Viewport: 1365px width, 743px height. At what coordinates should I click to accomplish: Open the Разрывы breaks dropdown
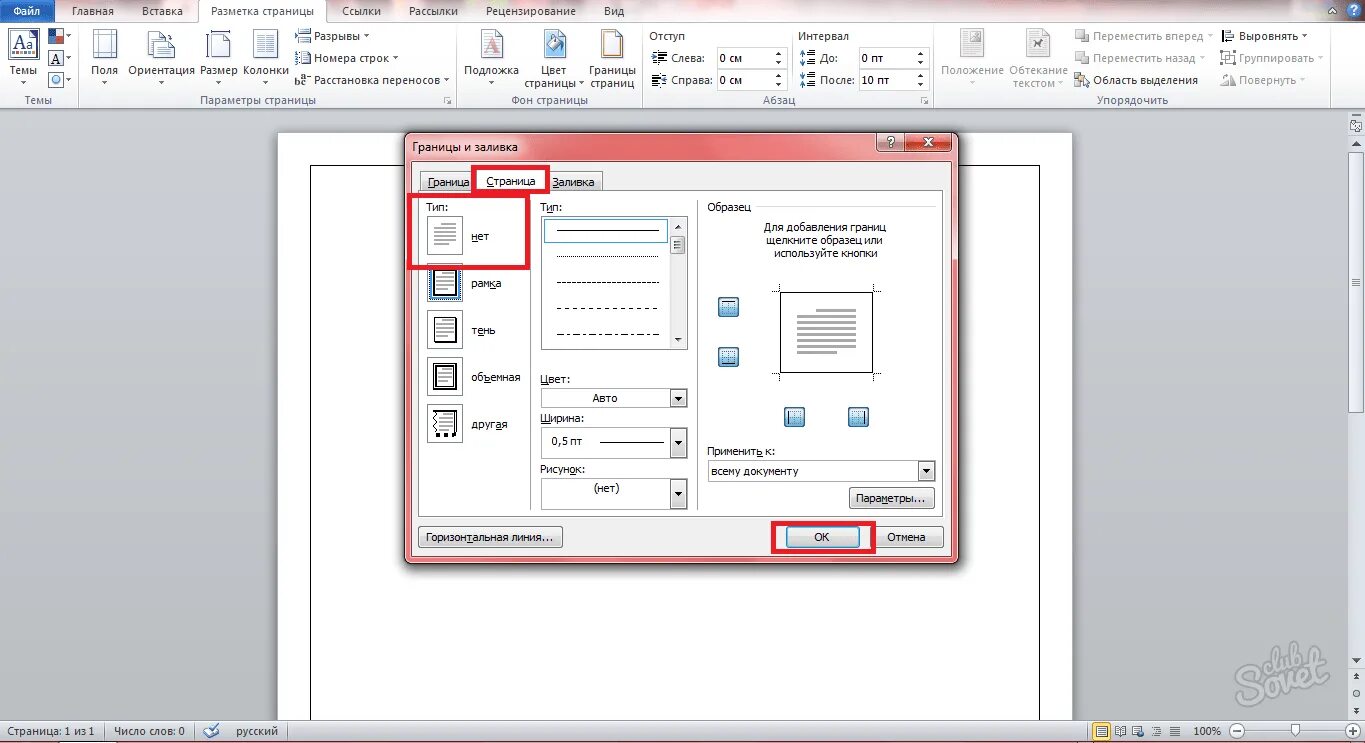[334, 36]
